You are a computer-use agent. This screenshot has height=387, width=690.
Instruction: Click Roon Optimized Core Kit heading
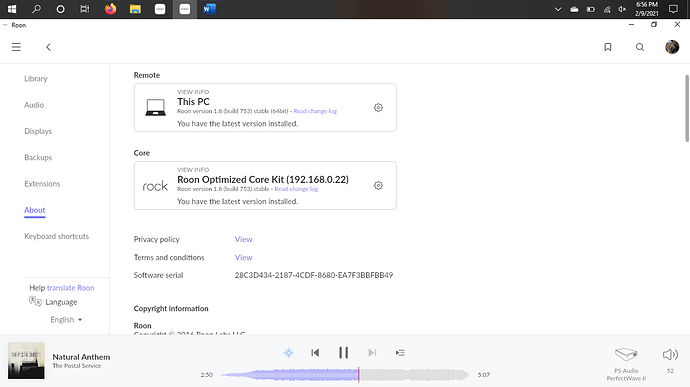coord(263,179)
